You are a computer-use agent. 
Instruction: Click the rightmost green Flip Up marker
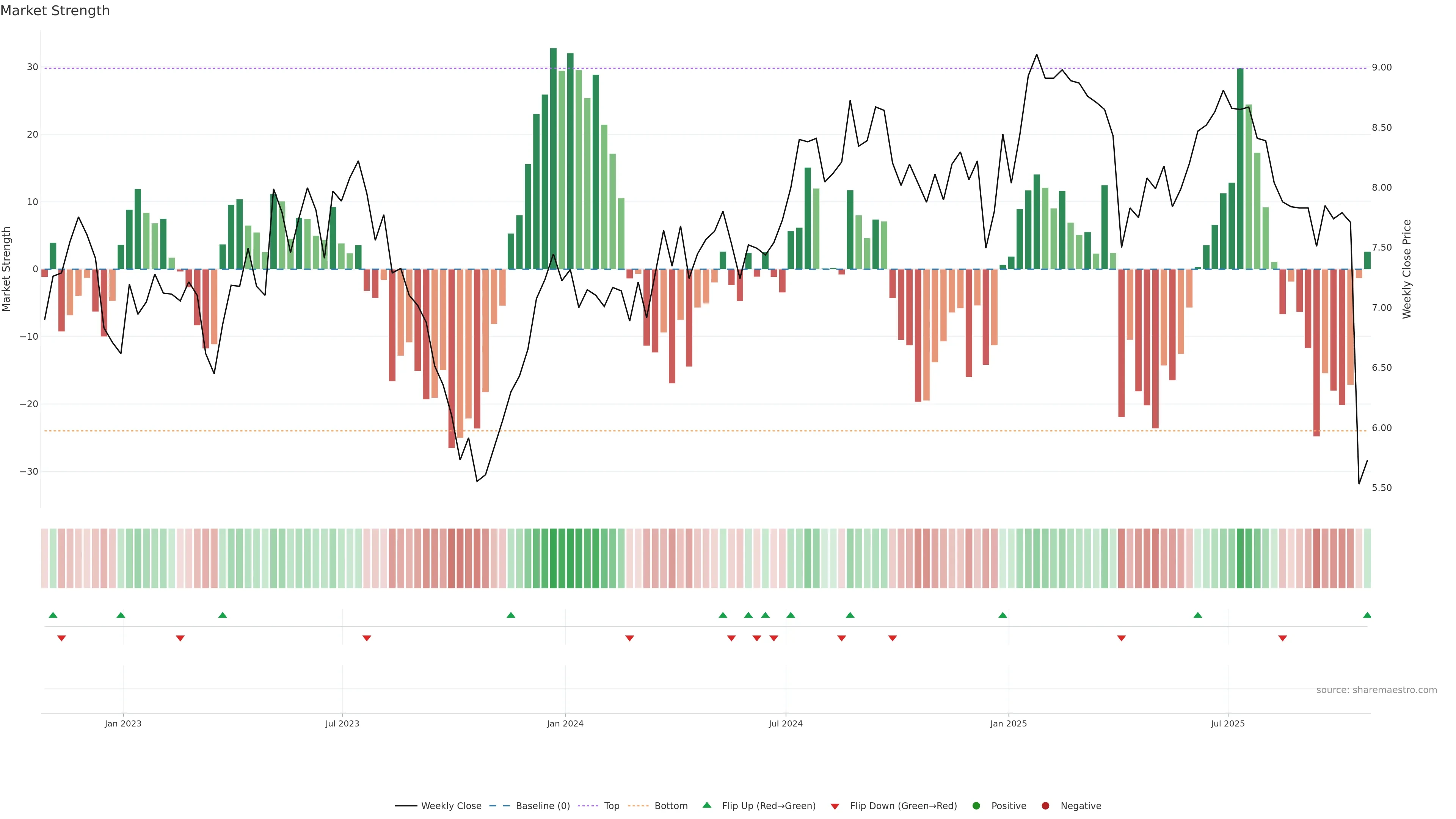pos(1367,615)
